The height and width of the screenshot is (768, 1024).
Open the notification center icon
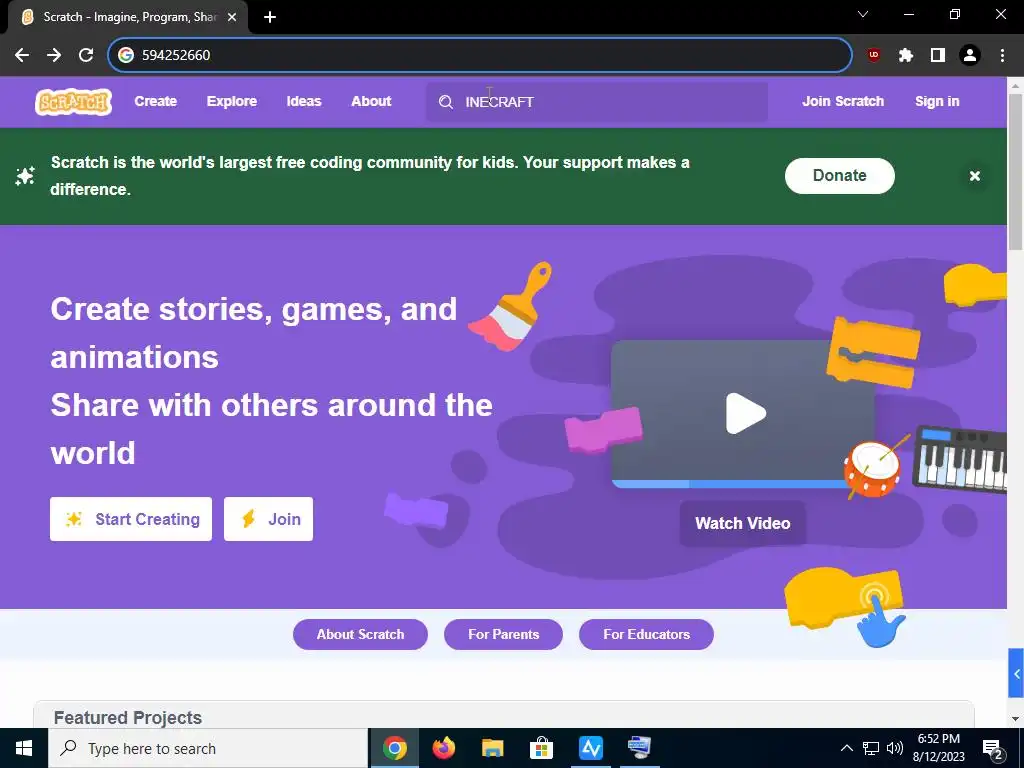coord(993,748)
